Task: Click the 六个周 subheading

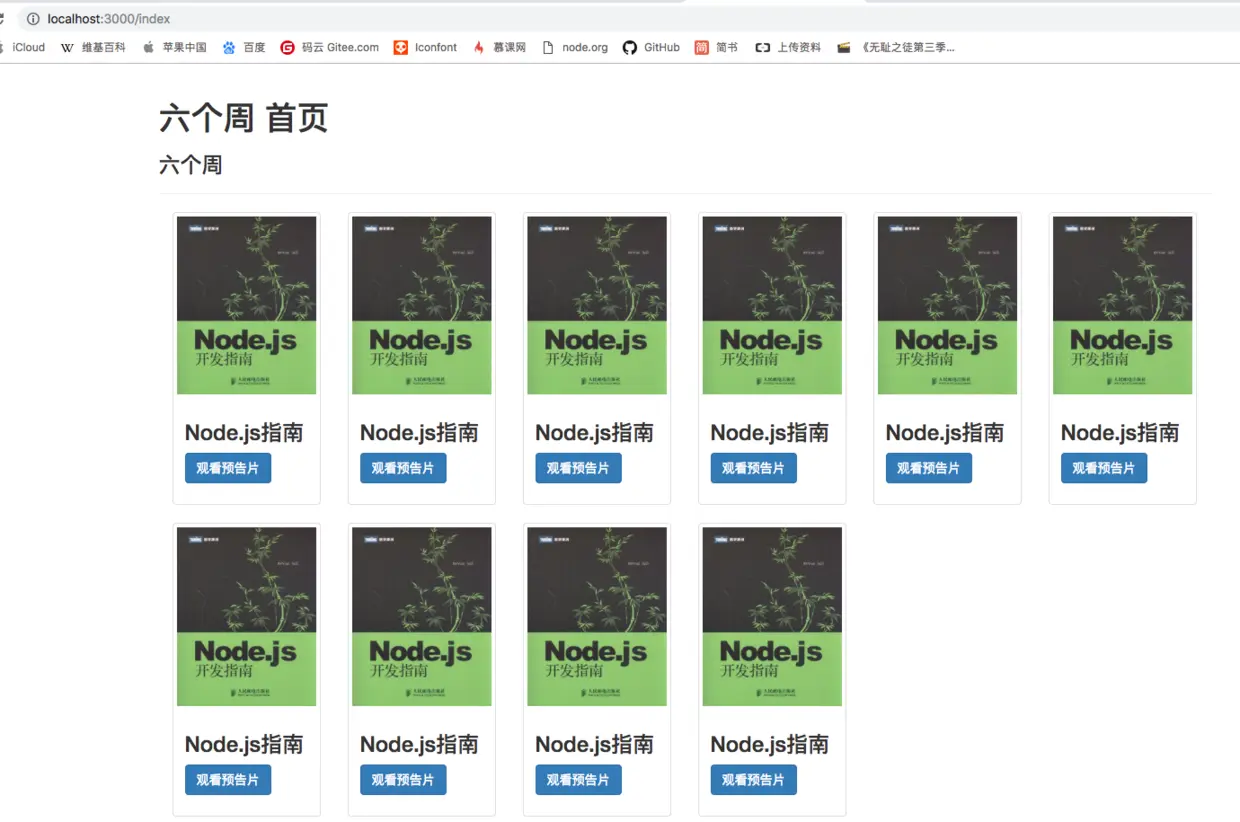Action: [x=191, y=165]
